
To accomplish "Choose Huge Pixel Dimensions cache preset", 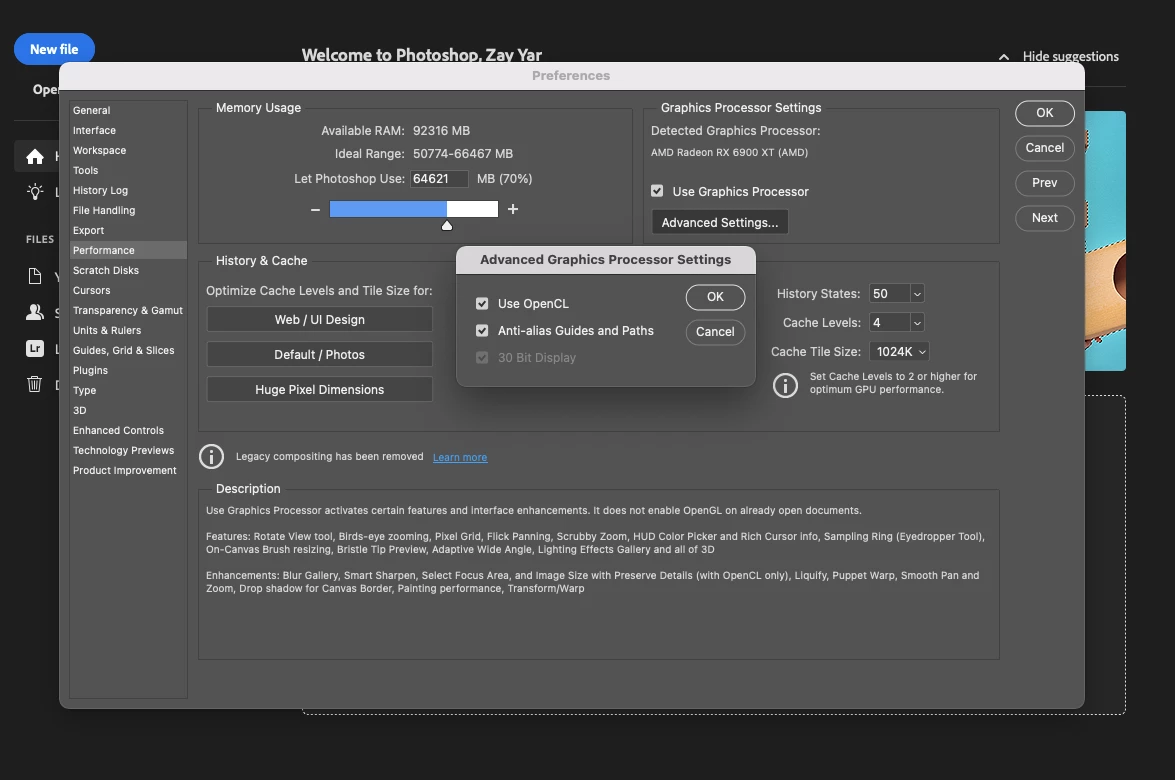I will point(319,390).
